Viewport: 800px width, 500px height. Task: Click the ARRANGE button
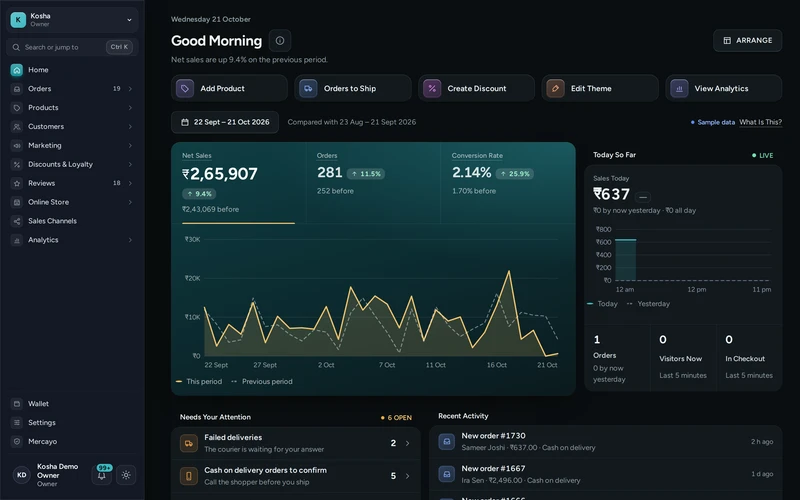(x=747, y=40)
